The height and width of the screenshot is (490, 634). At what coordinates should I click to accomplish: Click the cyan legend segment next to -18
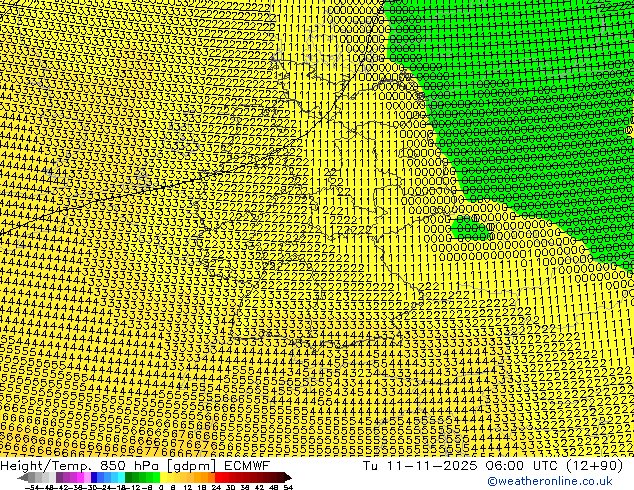pos(122,478)
